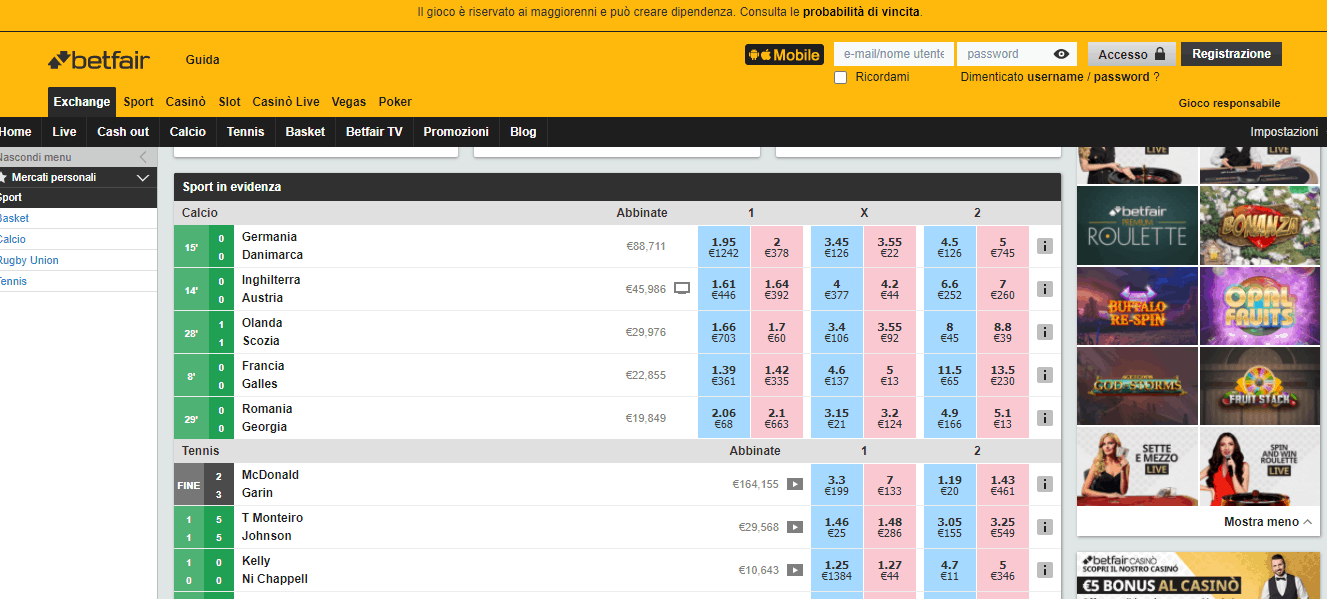This screenshot has width=1327, height=599.
Task: Open €5 Bonus al Casinò banner
Action: click(x=1198, y=575)
